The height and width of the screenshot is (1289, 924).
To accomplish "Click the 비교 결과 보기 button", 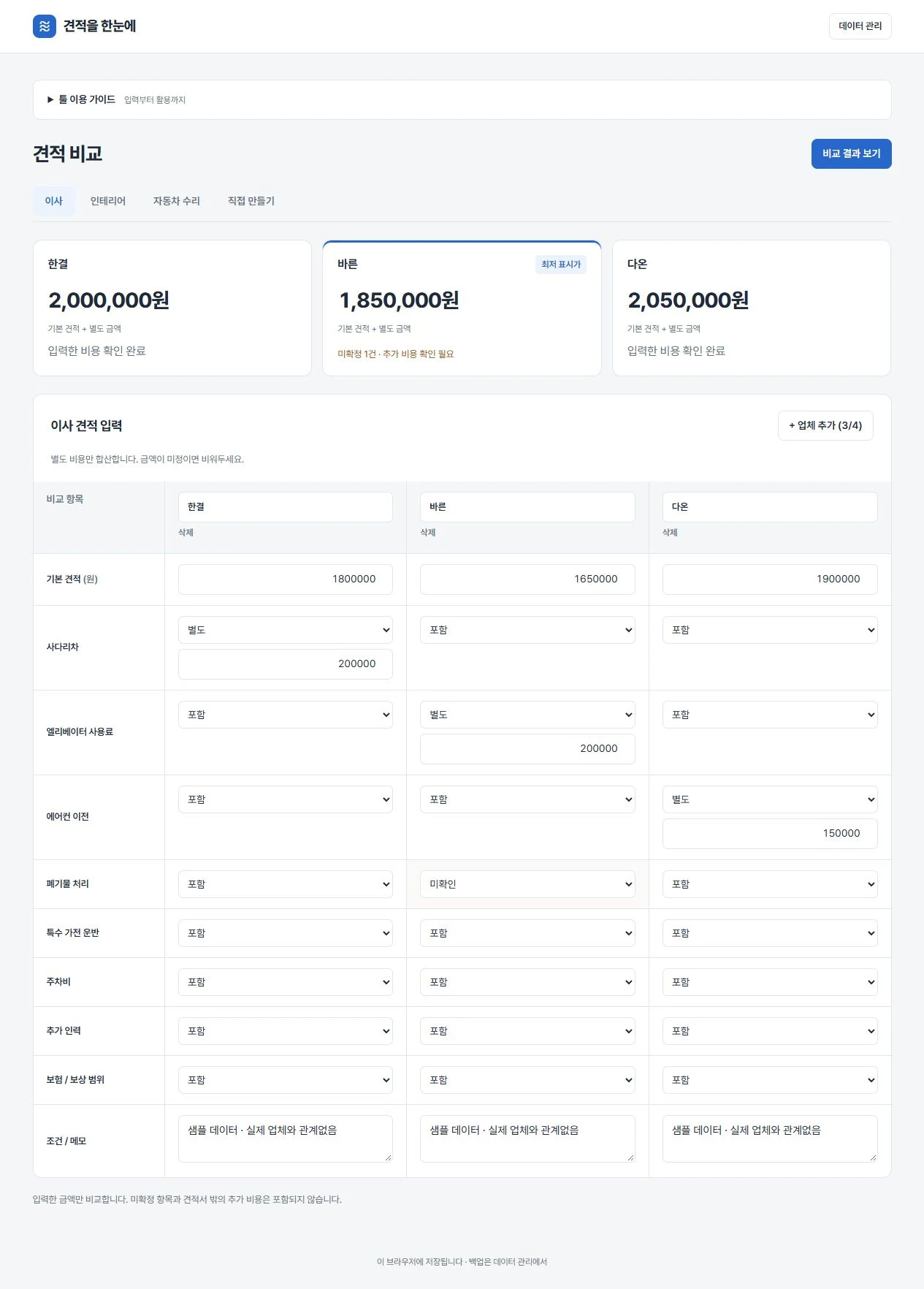I will (851, 153).
